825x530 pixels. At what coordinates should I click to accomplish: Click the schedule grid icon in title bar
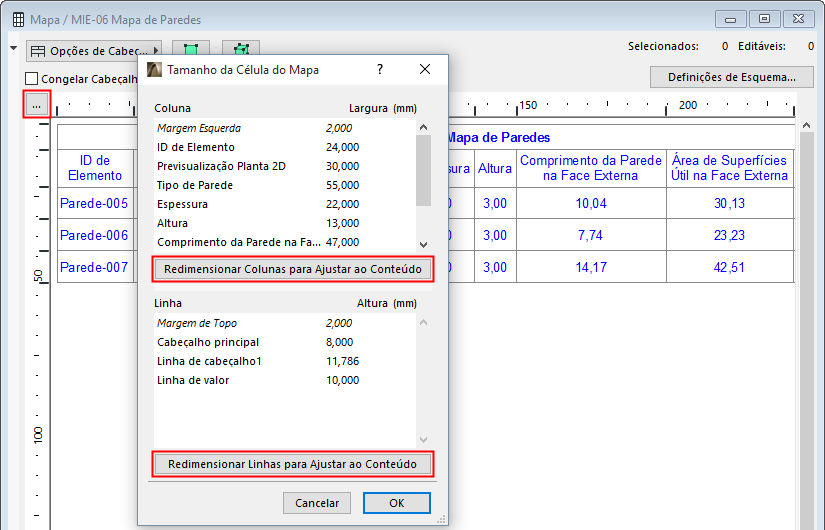click(18, 20)
